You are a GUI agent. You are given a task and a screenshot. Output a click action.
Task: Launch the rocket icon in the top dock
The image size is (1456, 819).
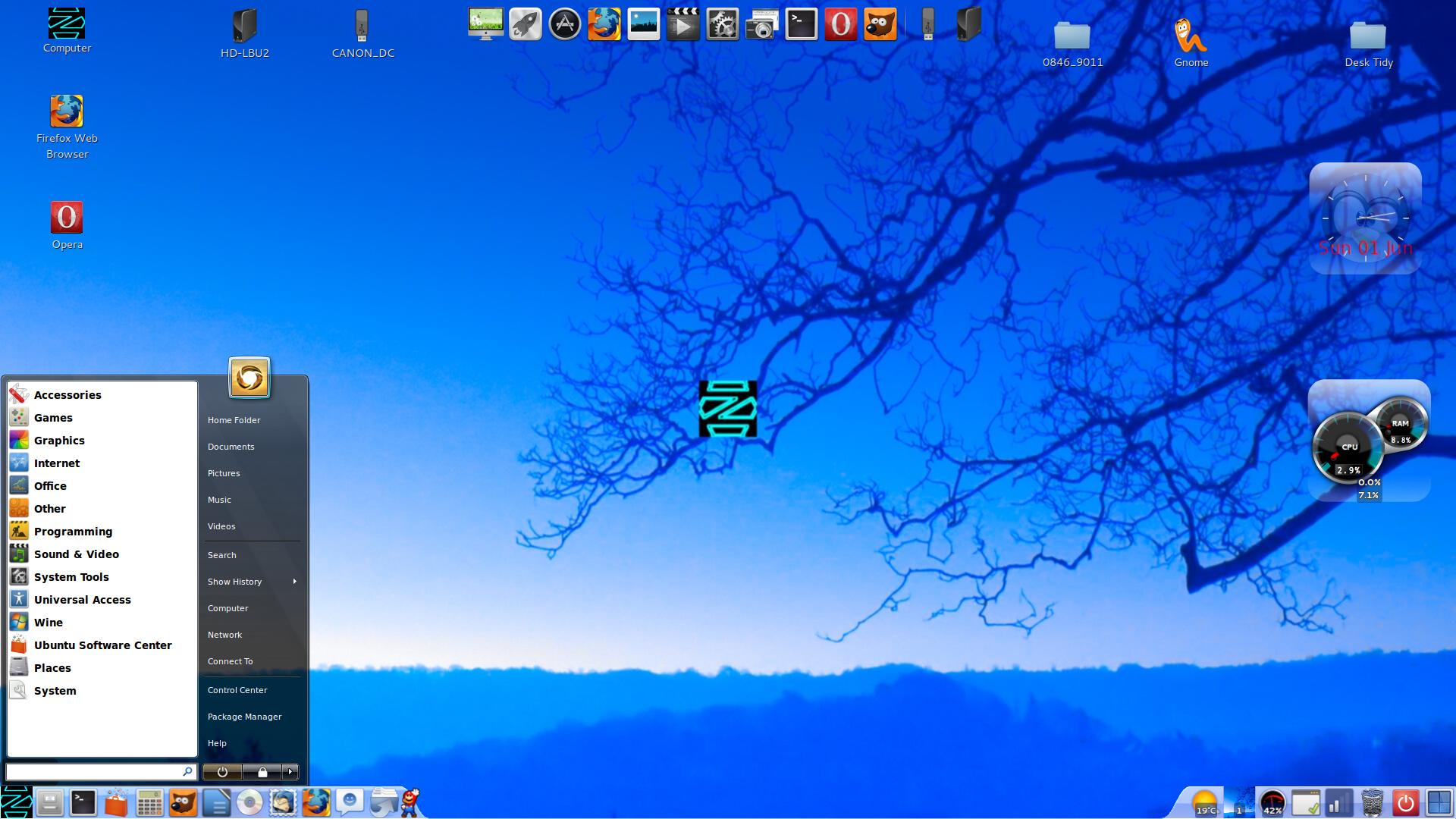point(525,25)
